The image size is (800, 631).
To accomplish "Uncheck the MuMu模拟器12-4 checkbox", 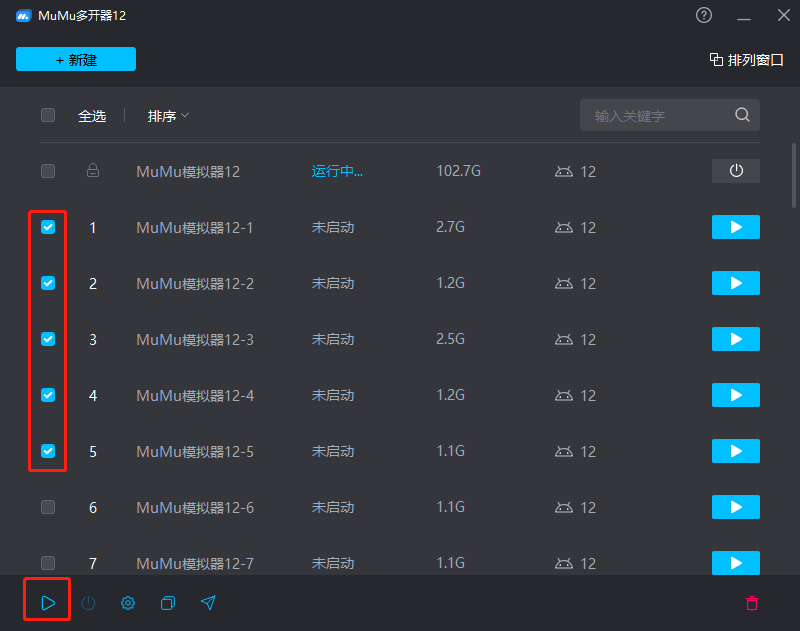I will [48, 395].
